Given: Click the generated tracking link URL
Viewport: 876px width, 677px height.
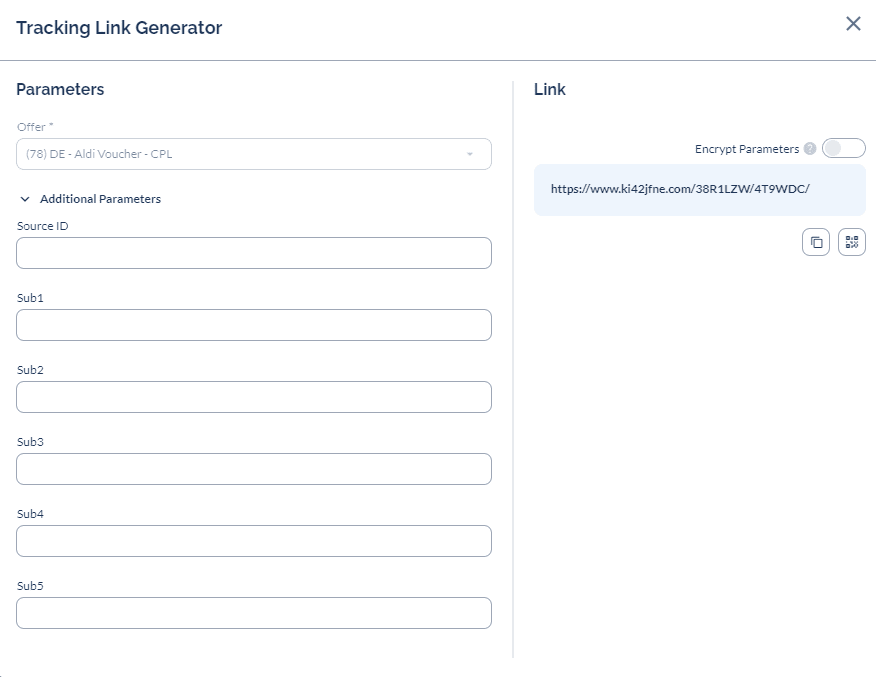Looking at the screenshot, I should (x=680, y=189).
